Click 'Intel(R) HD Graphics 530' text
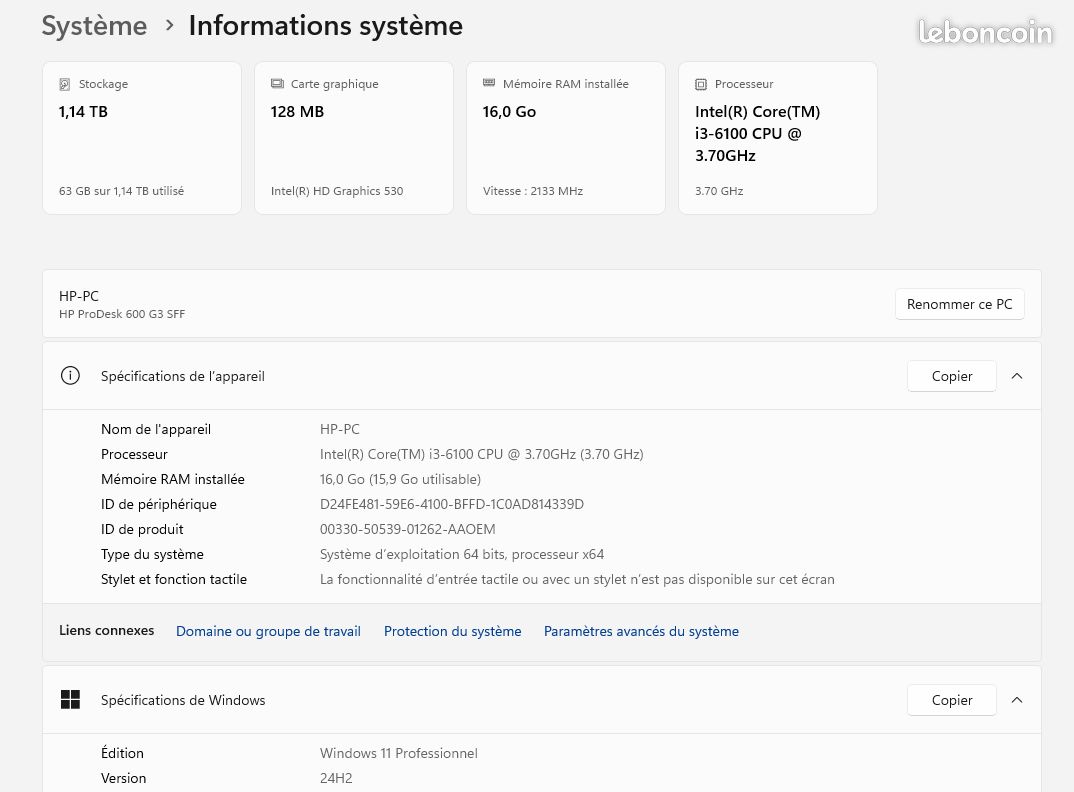 pyautogui.click(x=337, y=191)
